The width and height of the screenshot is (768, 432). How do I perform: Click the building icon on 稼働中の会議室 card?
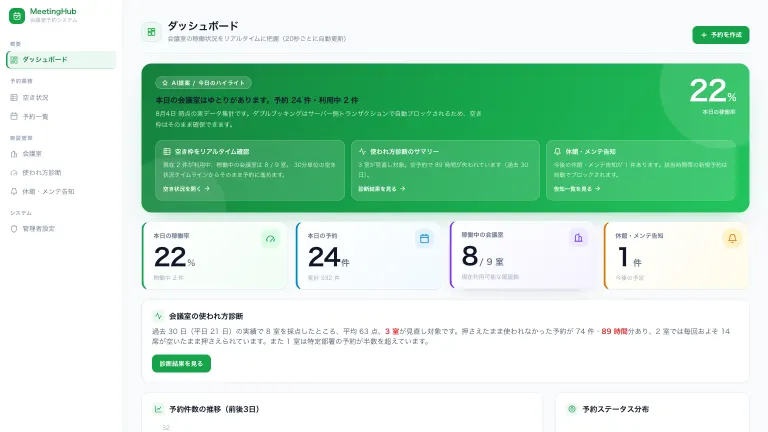coord(578,238)
